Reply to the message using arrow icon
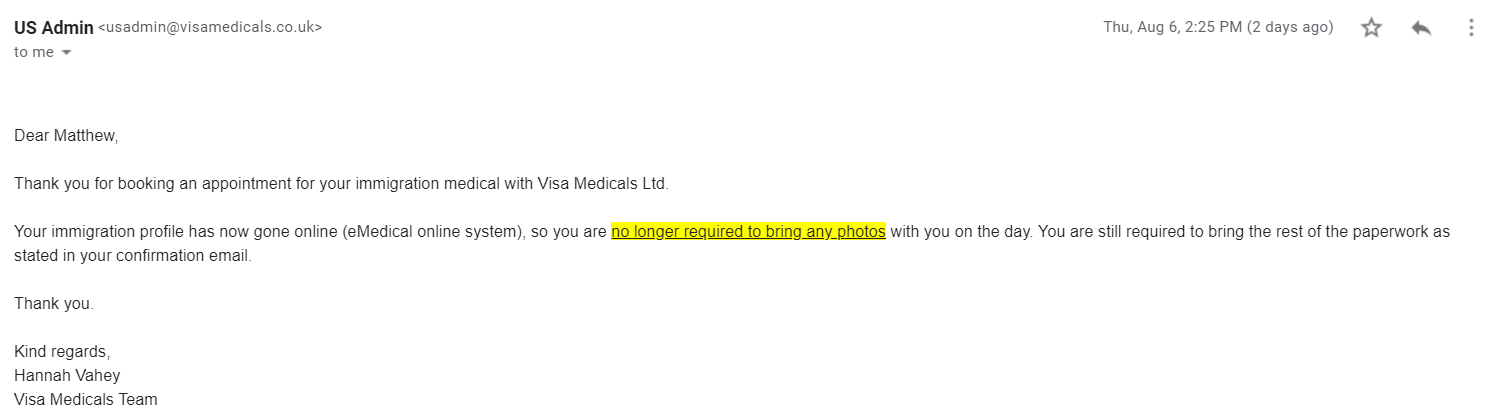 [x=1421, y=28]
